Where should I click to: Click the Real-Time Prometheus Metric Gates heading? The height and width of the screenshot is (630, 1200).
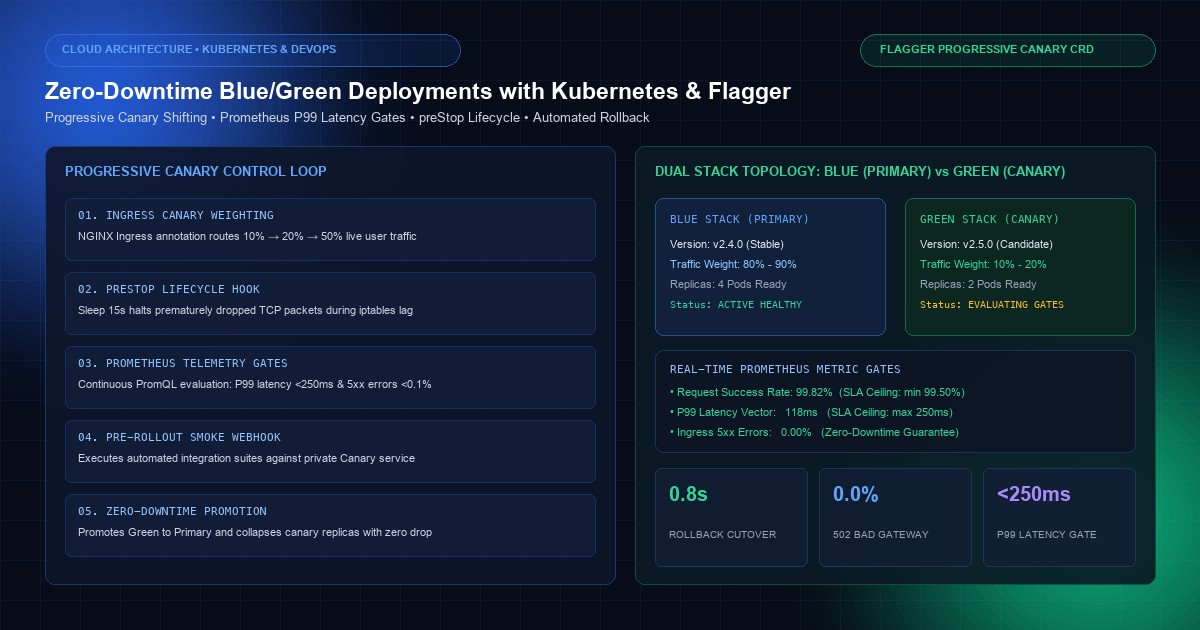[x=785, y=370]
